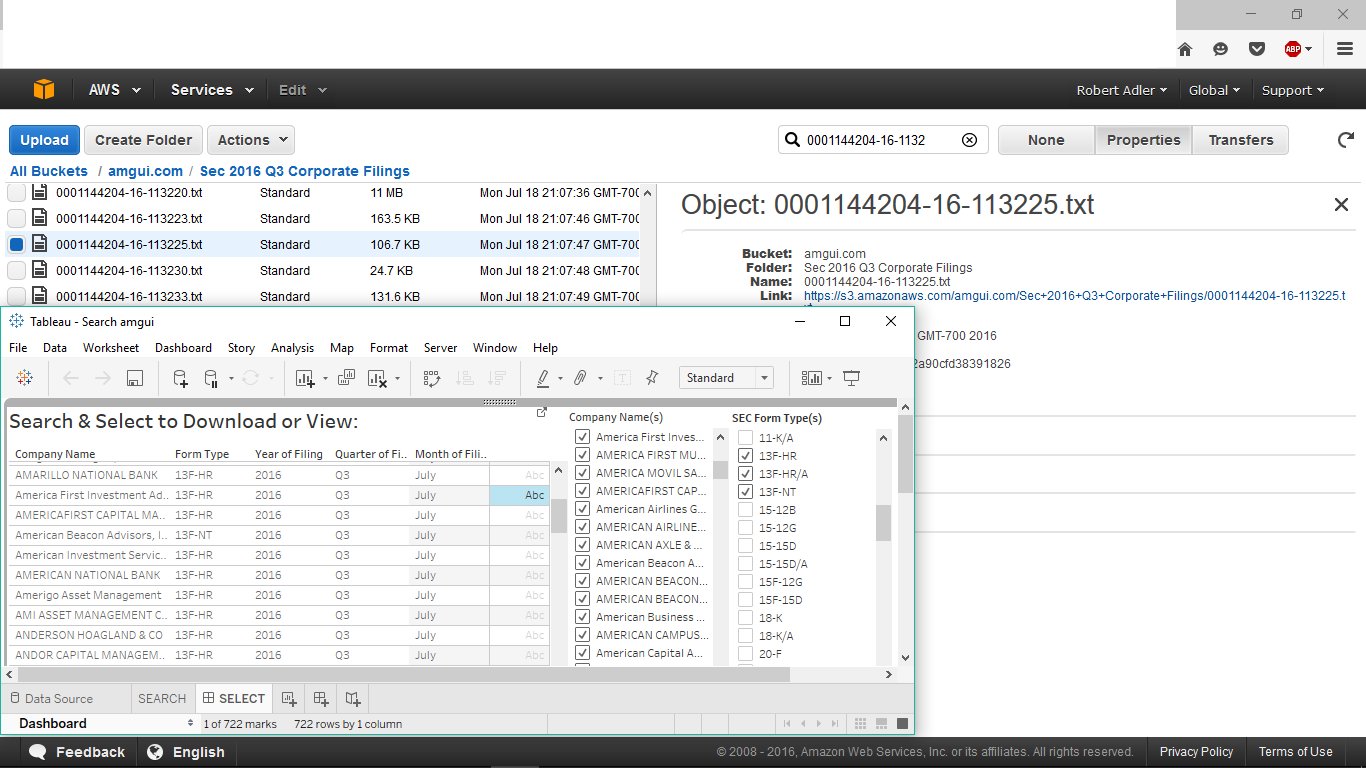Uncheck AMERICAN AXLE company checkbox
The height and width of the screenshot is (768, 1366).
point(583,546)
